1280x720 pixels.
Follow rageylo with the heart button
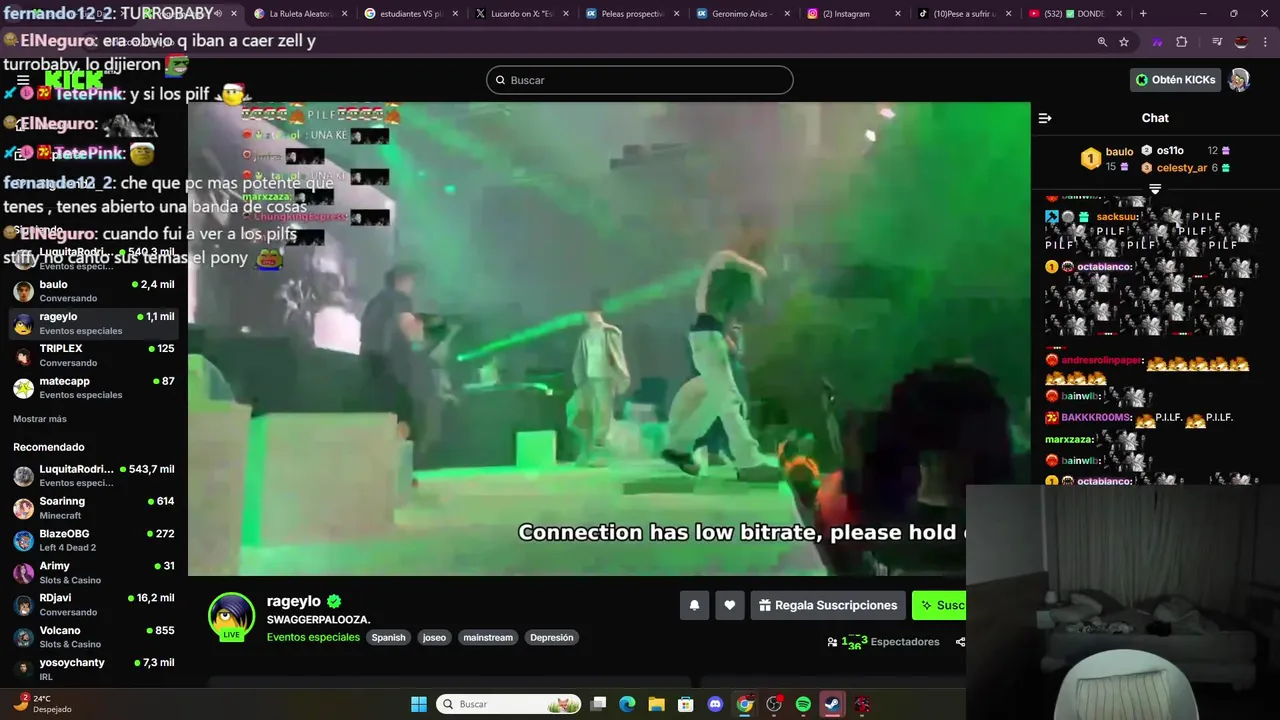pos(730,605)
